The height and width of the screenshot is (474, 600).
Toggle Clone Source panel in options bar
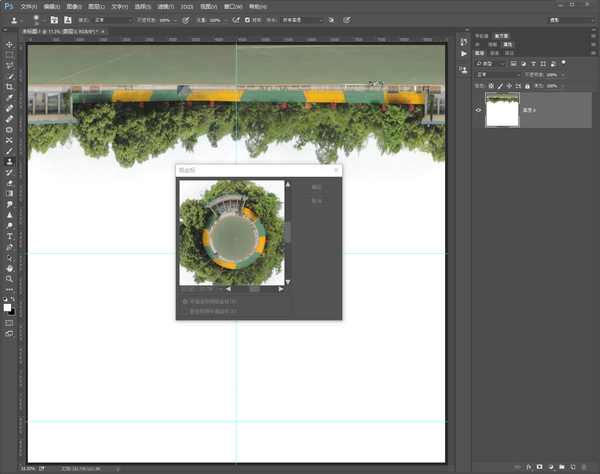(x=67, y=20)
